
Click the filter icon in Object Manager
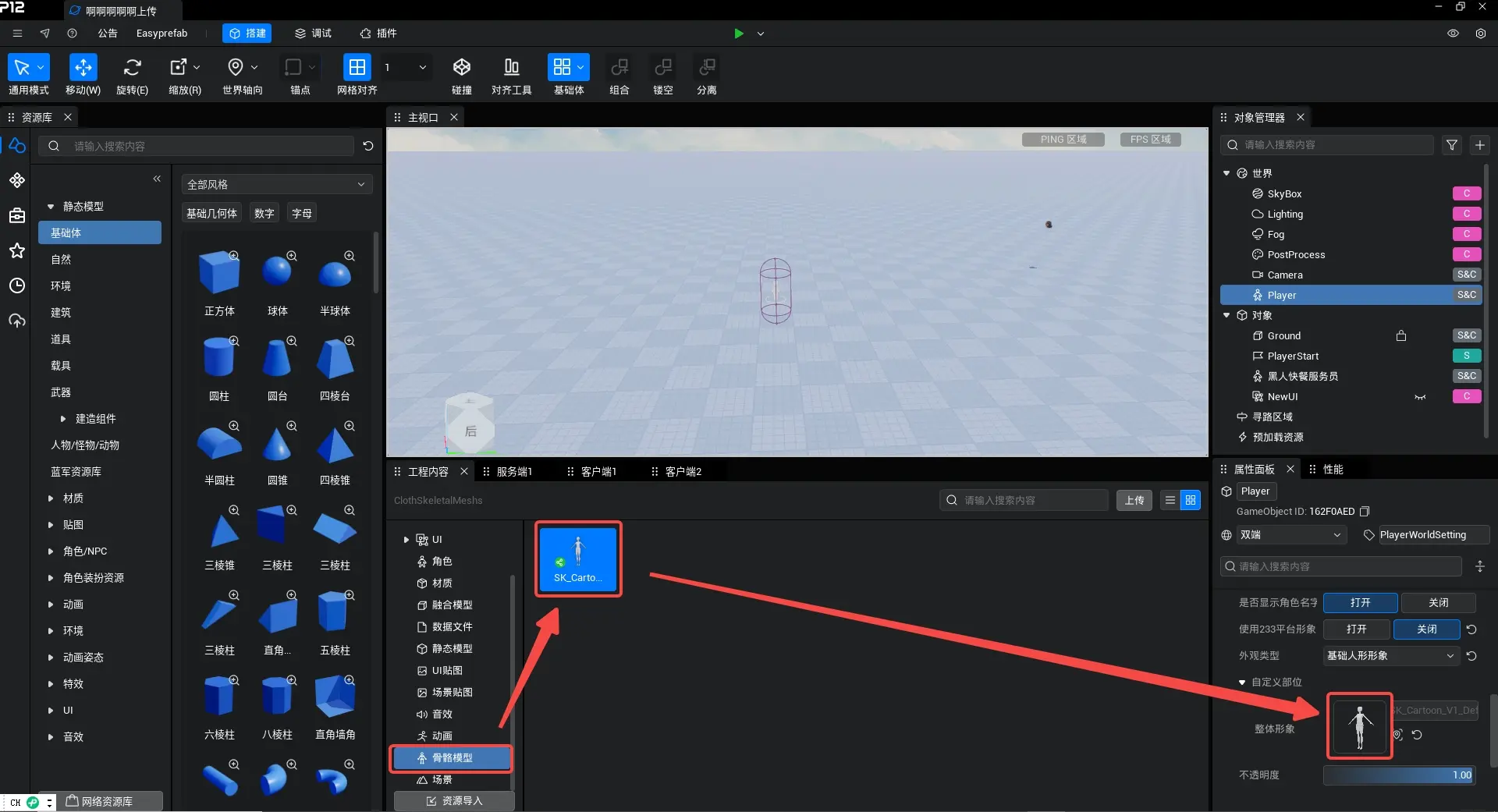pyautogui.click(x=1451, y=145)
